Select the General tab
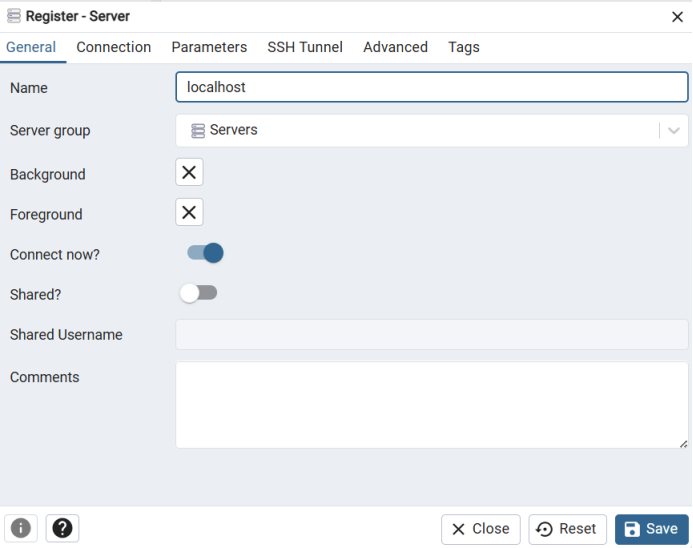The height and width of the screenshot is (548, 693). [x=31, y=47]
